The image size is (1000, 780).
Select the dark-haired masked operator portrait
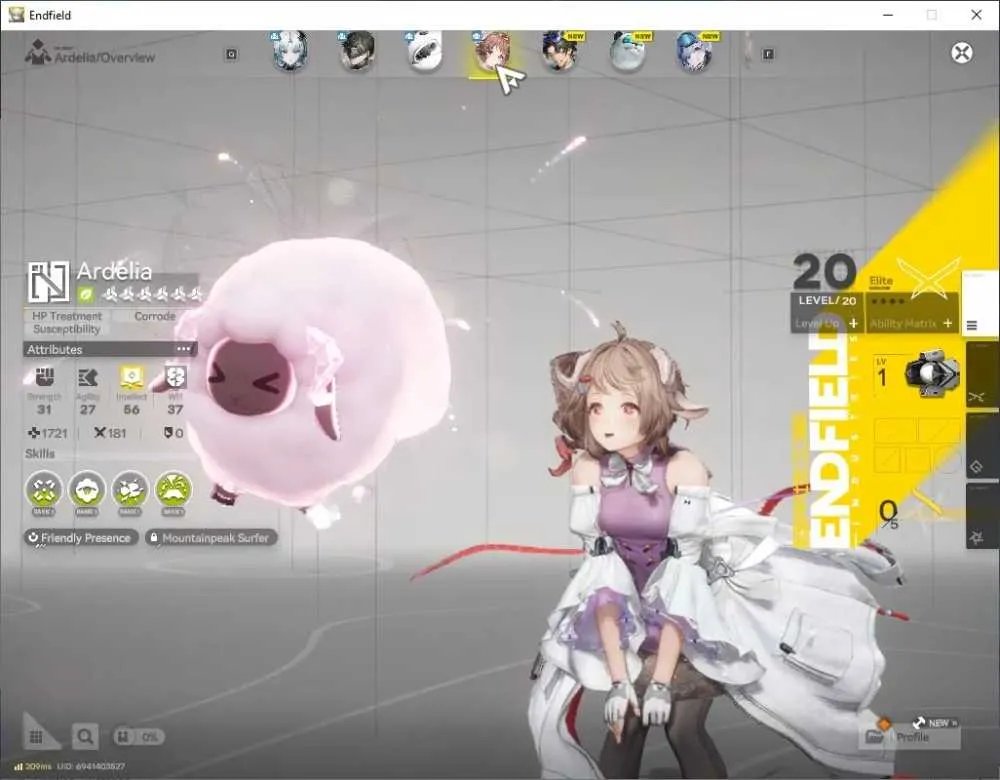[x=357, y=51]
